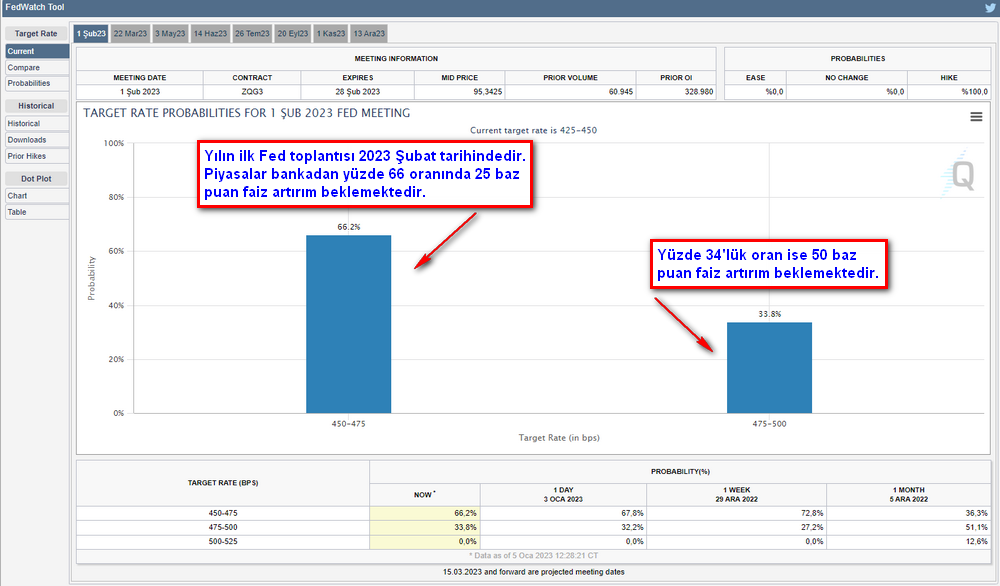Screen dimensions: 1000x586
Task: Click the Dot Plot section header
Action: coord(36,179)
